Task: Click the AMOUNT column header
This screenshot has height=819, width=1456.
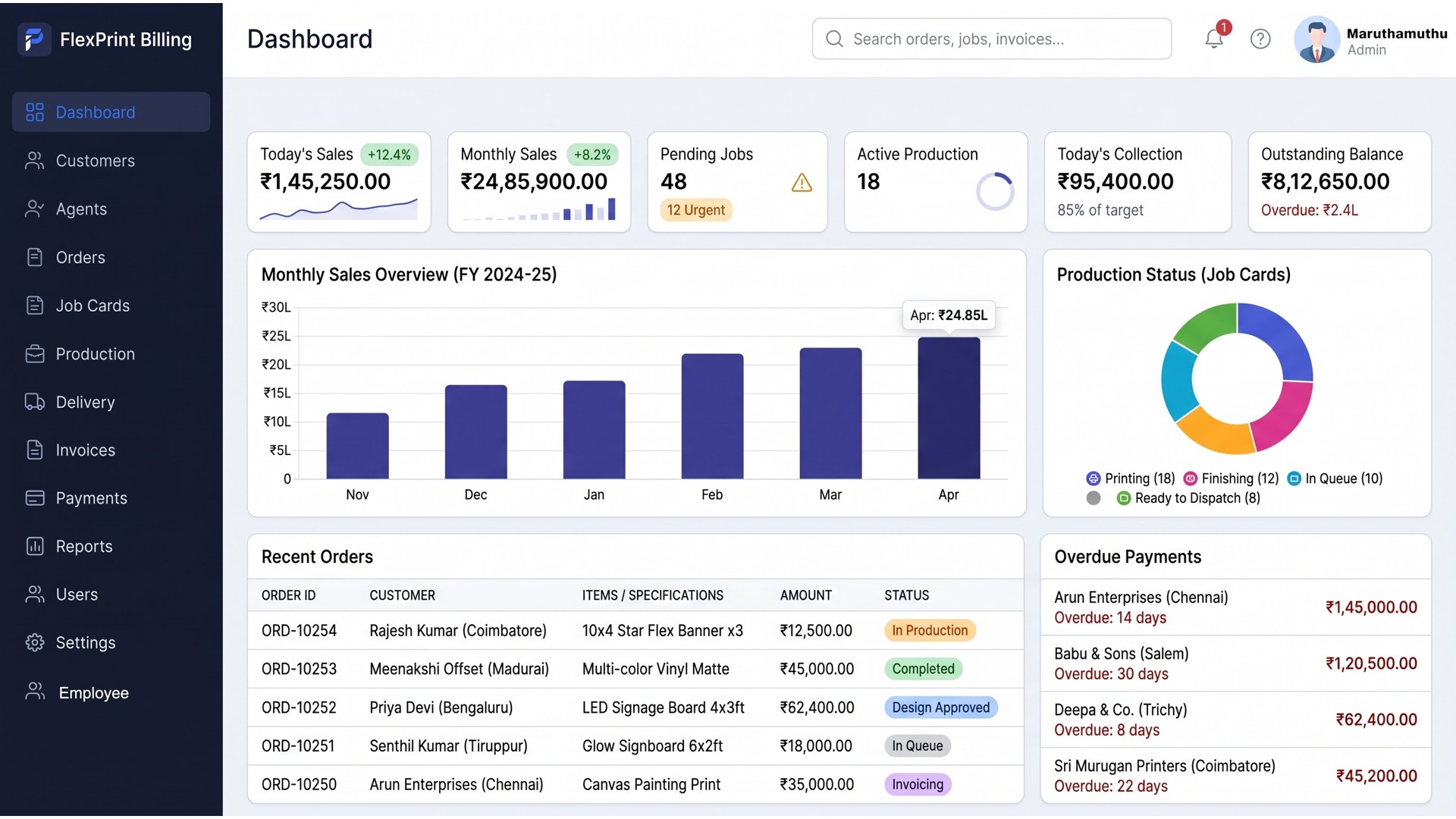Action: 805,595
